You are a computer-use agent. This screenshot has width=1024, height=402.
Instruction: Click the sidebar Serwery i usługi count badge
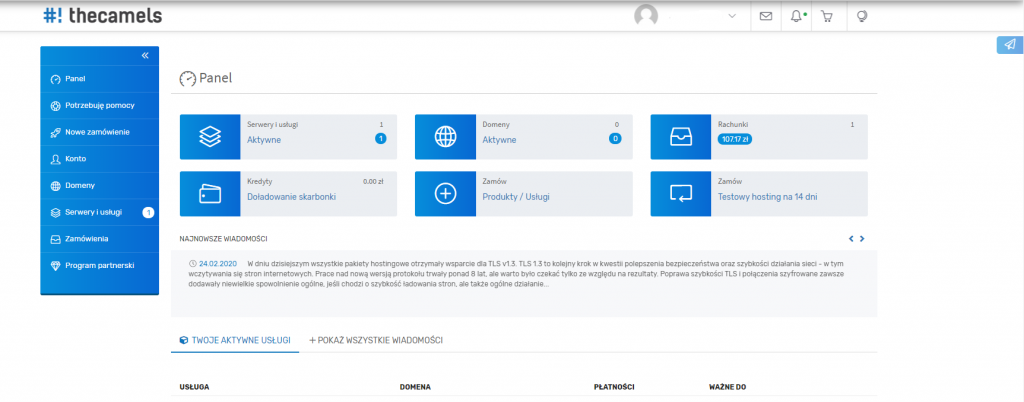(148, 212)
